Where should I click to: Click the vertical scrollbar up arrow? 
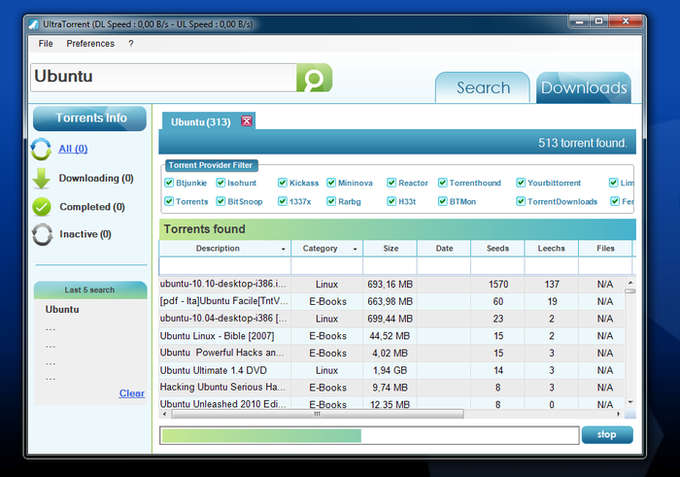point(631,283)
